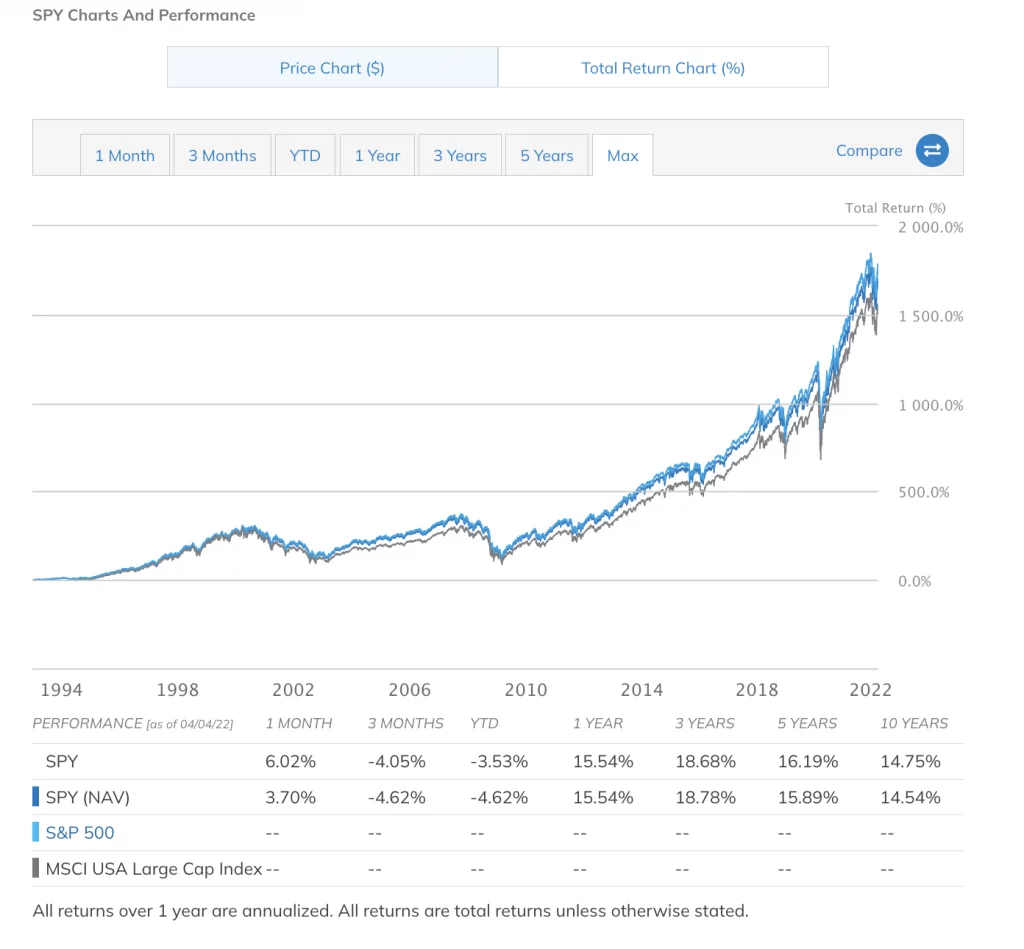This screenshot has width=1024, height=949.
Task: Click the SPY row label in performance table
Action: 61,761
